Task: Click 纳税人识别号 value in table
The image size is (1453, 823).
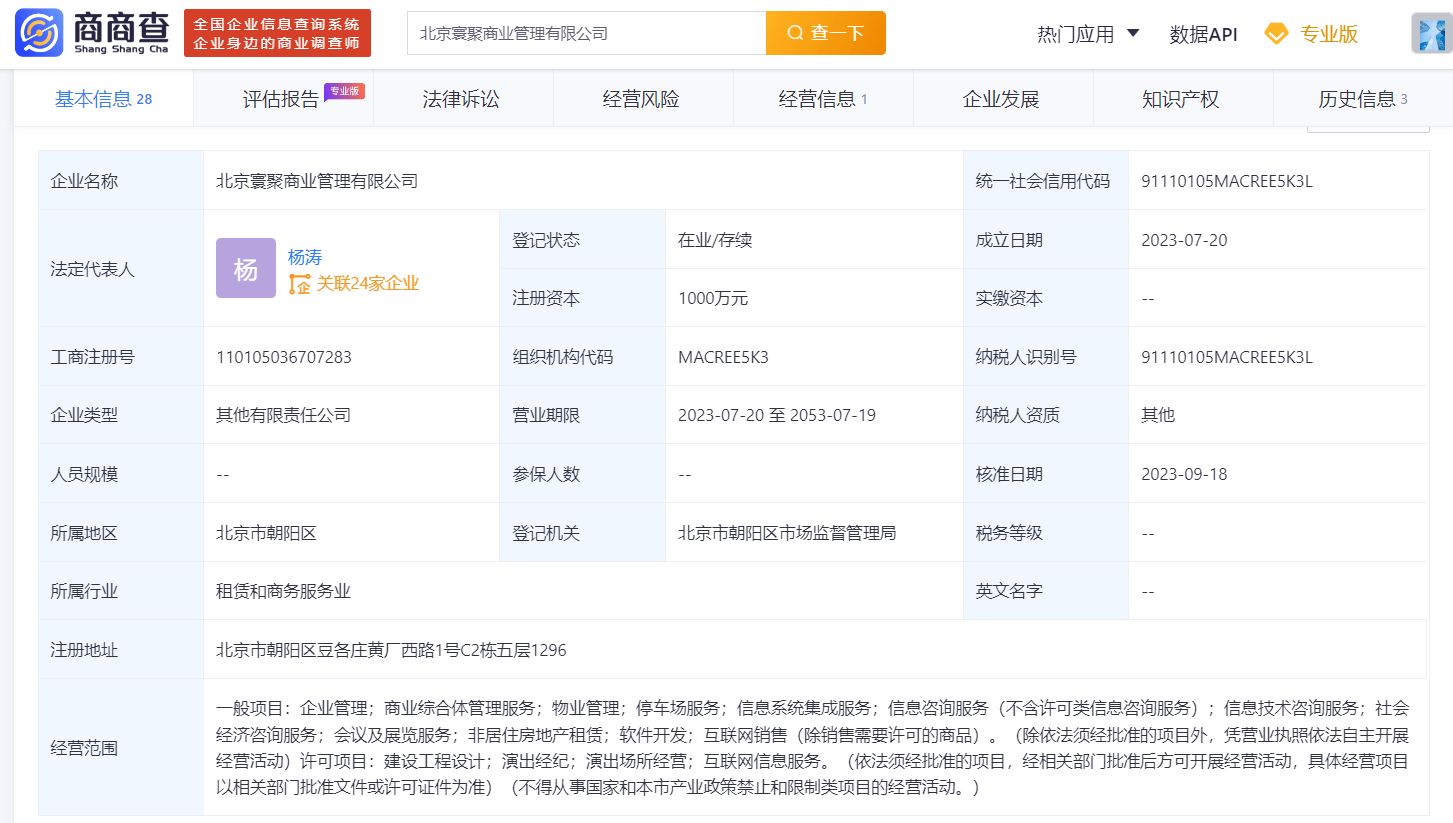Action: [x=1226, y=357]
